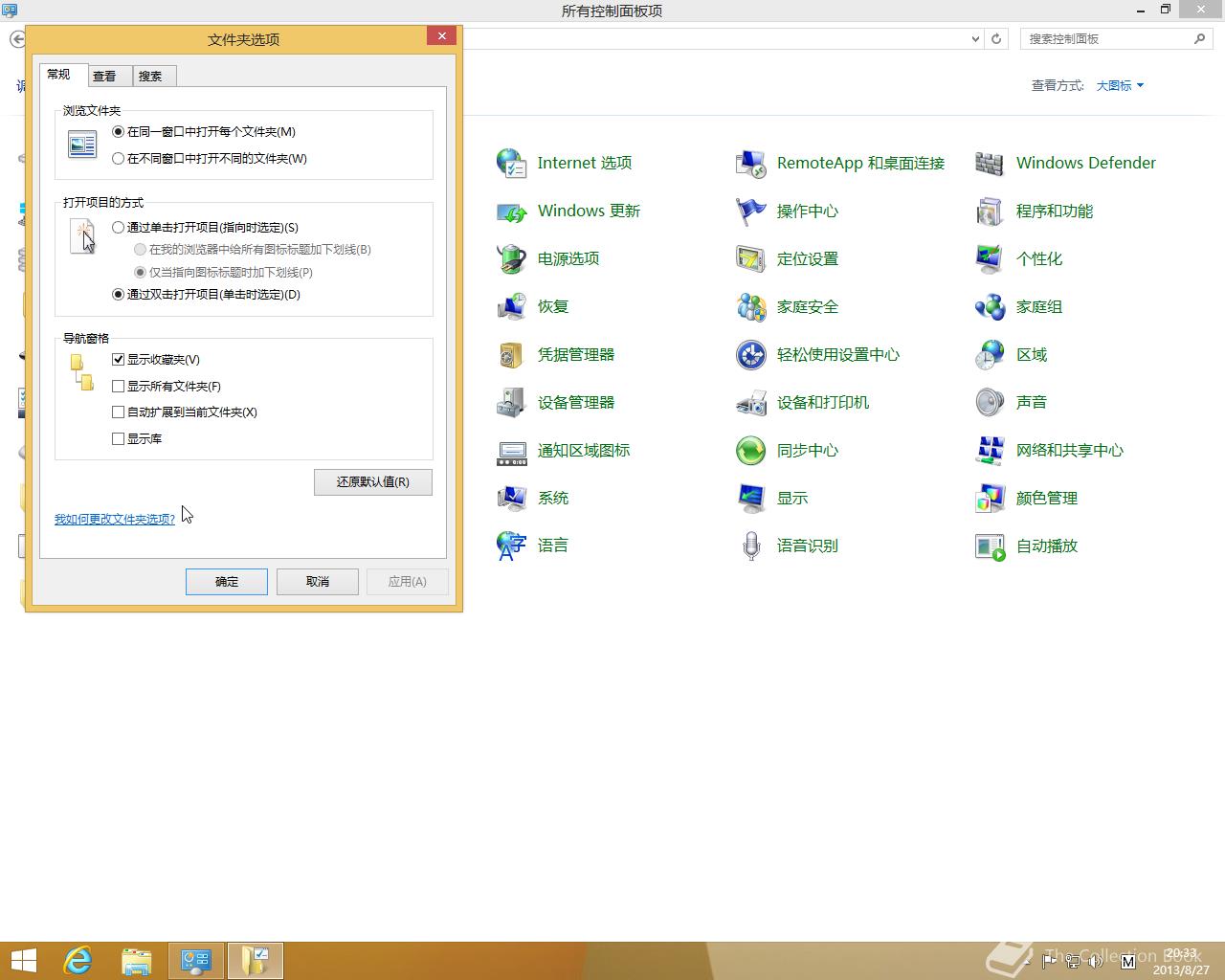Enable 显示库 checkbox
The width and height of the screenshot is (1225, 980).
119,439
